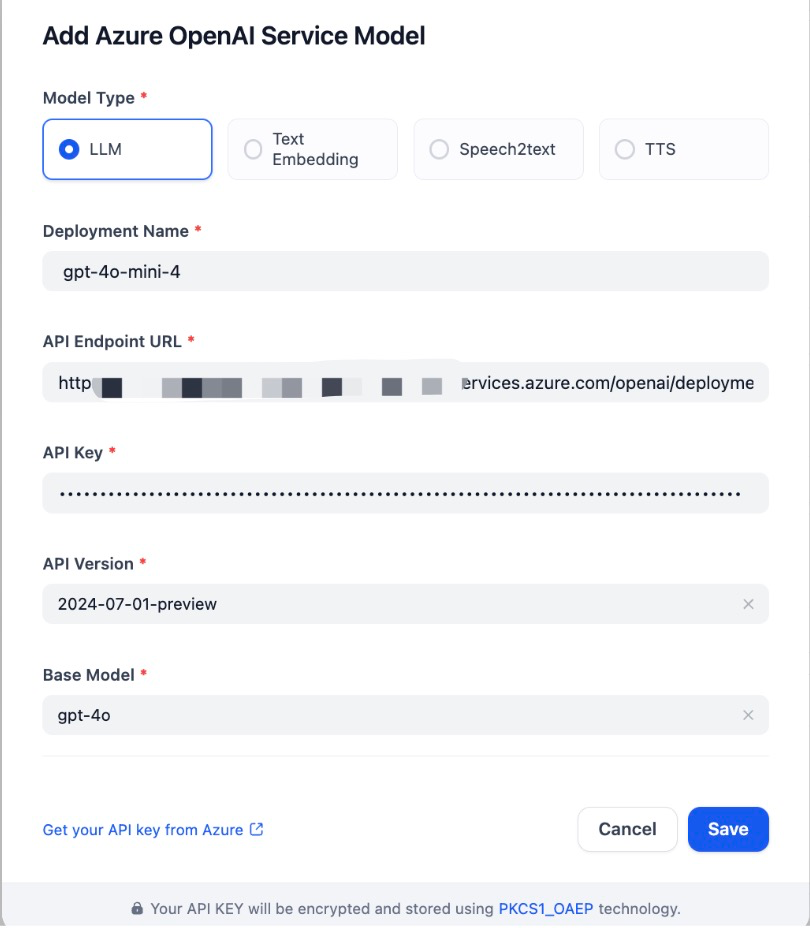Open the Base Model gpt-4o dropdown
810x930 pixels.
pos(406,715)
